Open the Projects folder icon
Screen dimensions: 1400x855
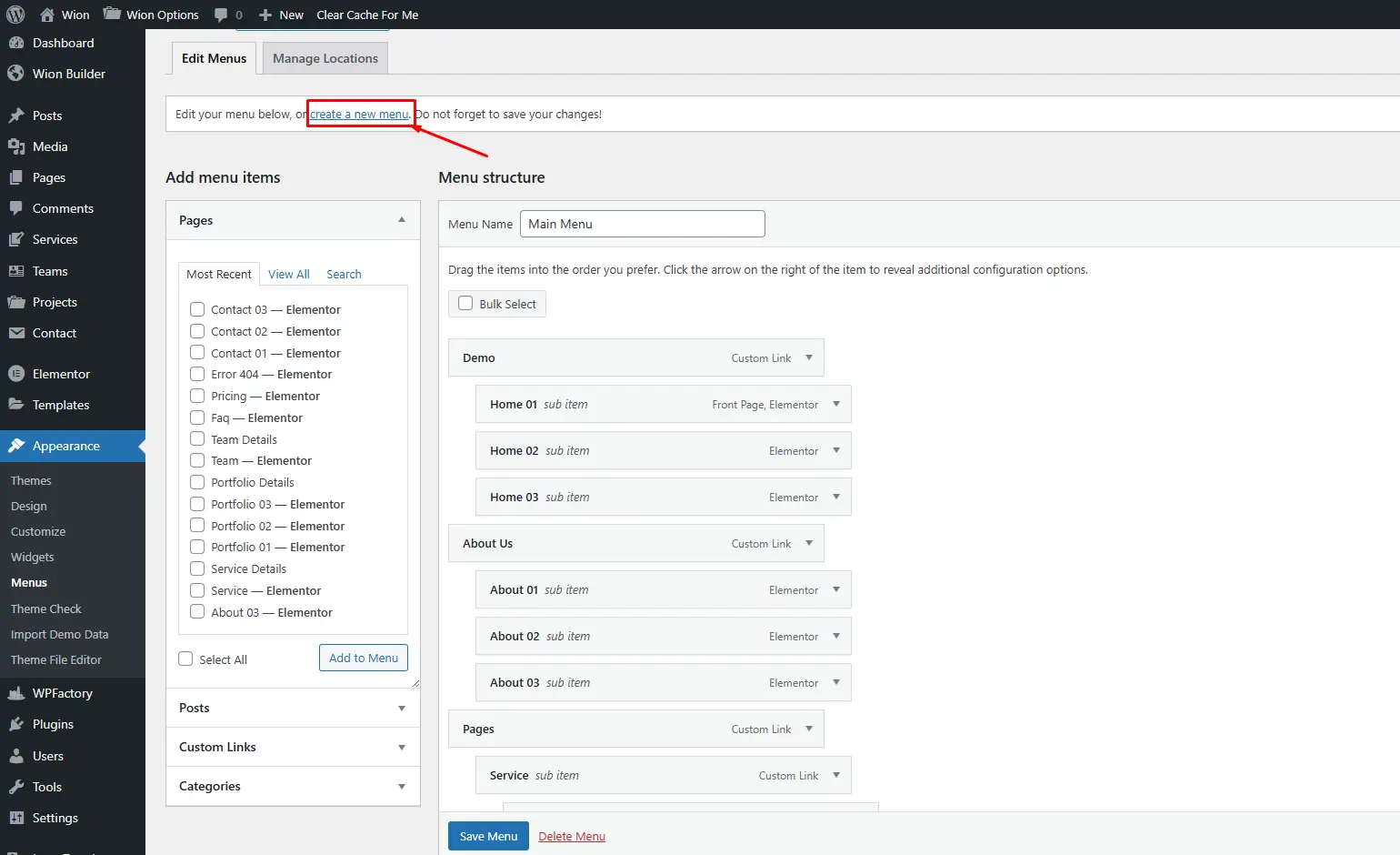(16, 302)
